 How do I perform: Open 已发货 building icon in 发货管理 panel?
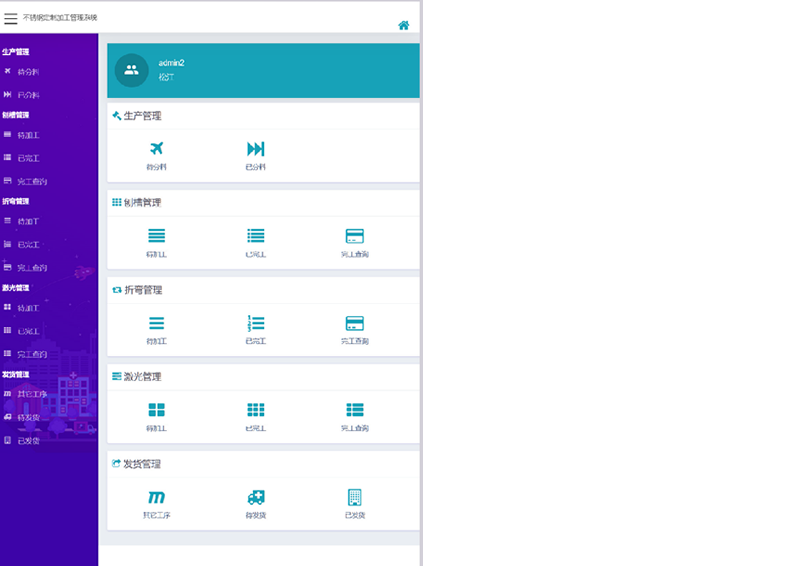click(x=354, y=497)
